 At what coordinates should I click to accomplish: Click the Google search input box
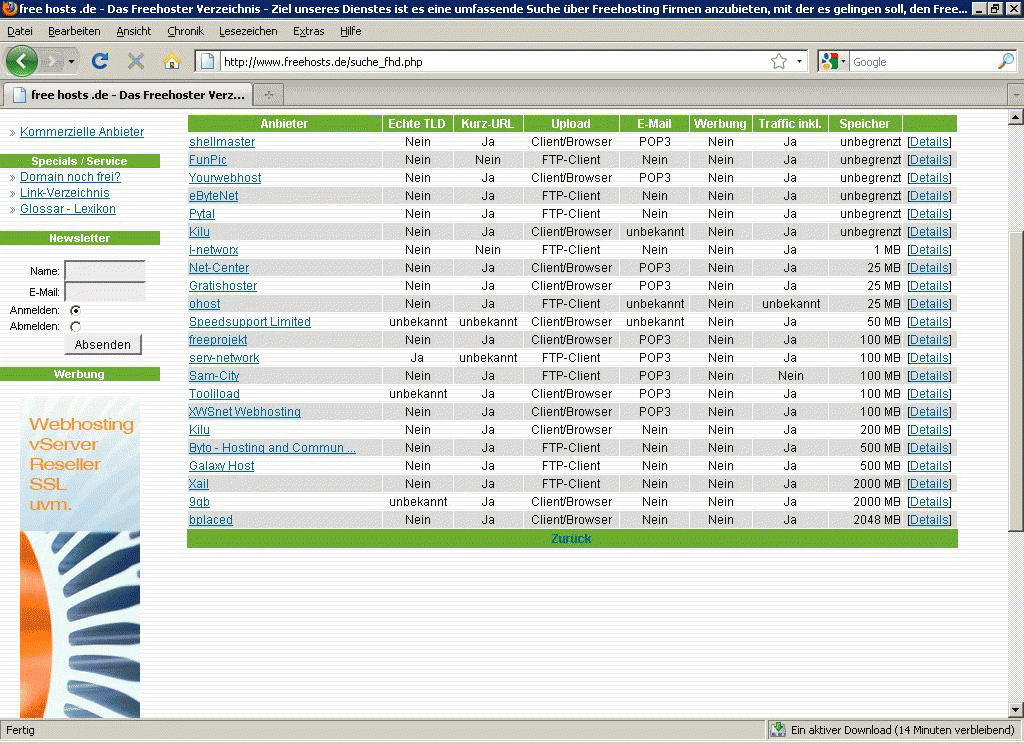pos(923,61)
